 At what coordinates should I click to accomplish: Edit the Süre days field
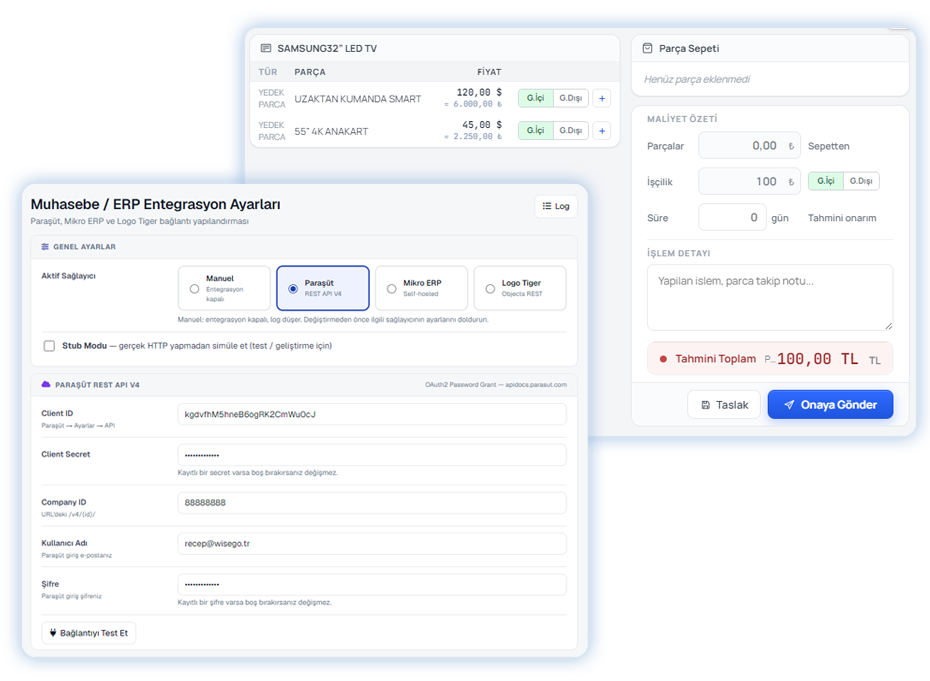(x=732, y=218)
